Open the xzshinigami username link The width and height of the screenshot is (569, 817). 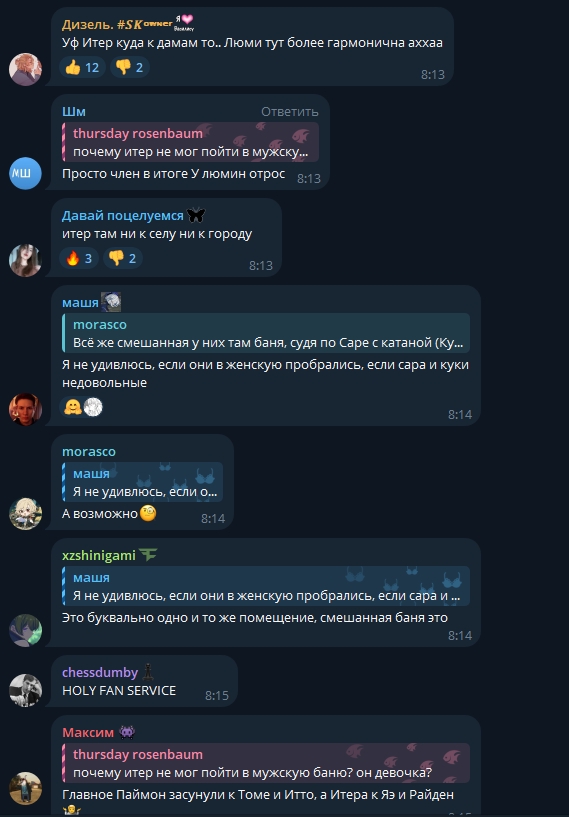[99, 555]
